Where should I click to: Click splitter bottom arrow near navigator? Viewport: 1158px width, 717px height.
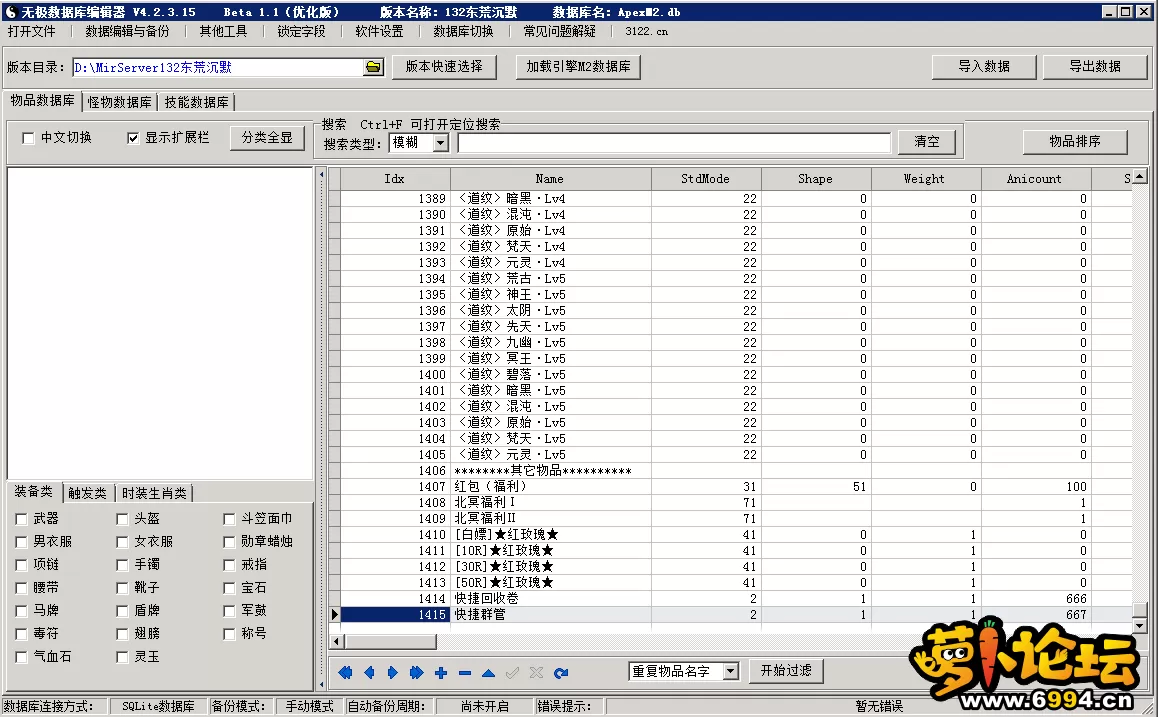coord(321,684)
